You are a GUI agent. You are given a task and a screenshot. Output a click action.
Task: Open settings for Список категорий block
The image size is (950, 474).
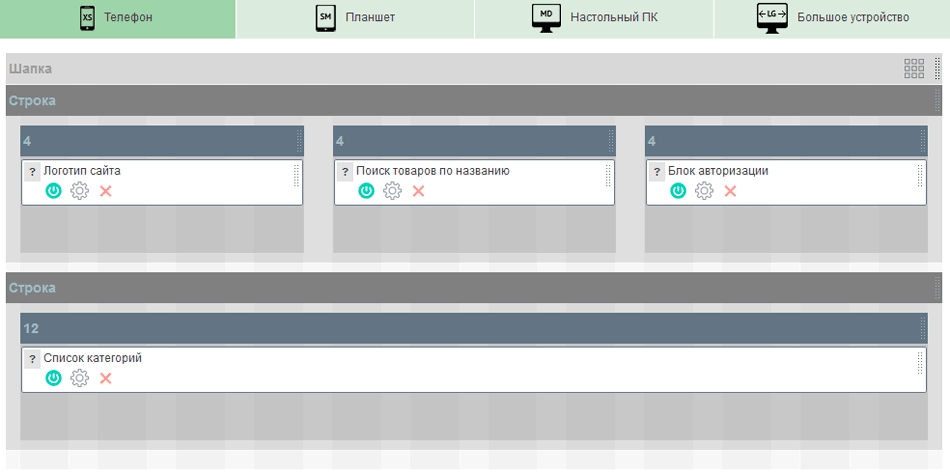pyautogui.click(x=80, y=378)
